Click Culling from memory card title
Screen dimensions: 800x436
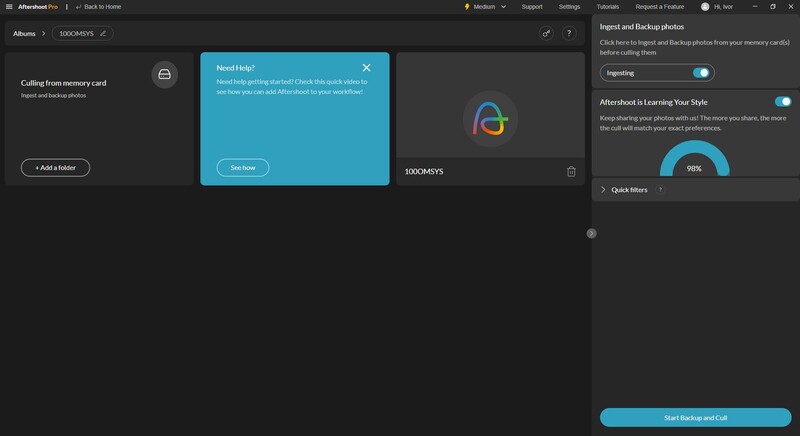tap(63, 83)
